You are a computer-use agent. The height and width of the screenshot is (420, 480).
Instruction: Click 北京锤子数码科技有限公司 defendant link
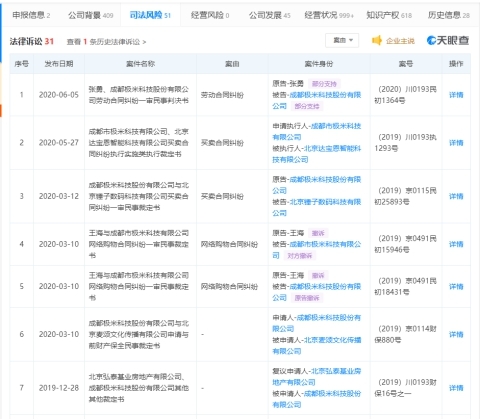[317, 207]
